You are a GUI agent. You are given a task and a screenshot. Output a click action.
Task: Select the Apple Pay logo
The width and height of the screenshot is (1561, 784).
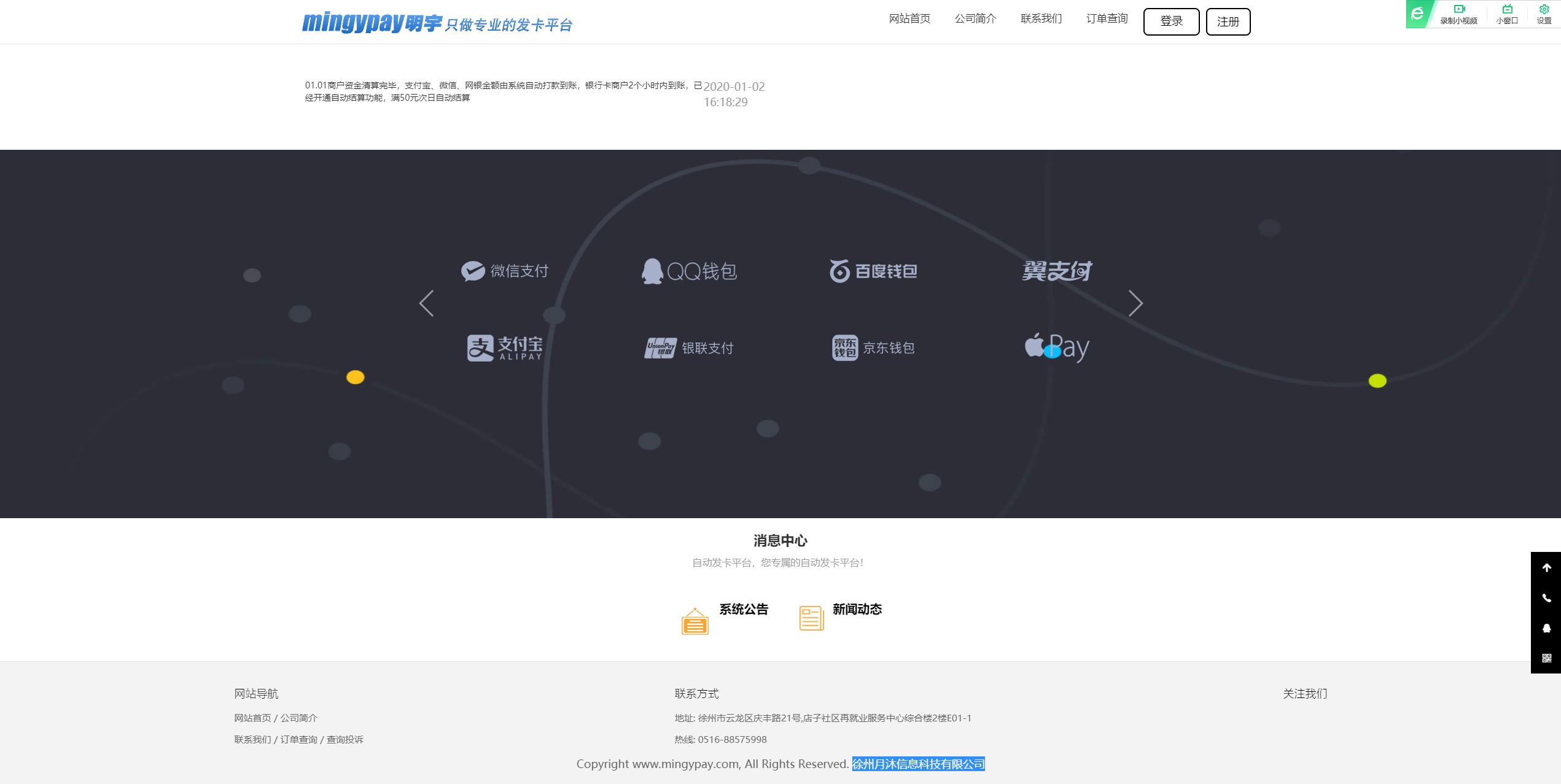[x=1057, y=347]
